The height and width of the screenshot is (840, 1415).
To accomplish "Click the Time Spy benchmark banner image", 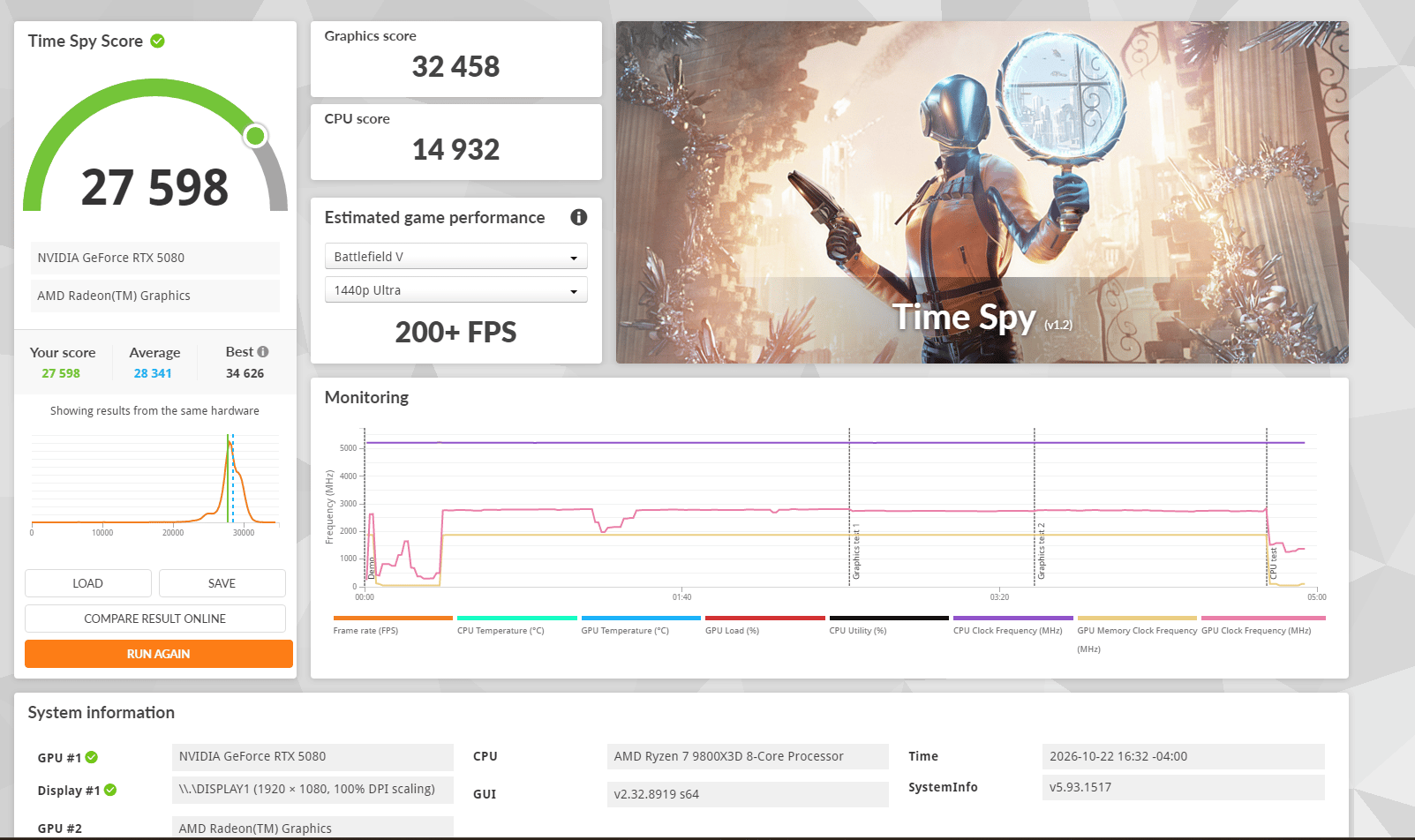I will click(982, 192).
